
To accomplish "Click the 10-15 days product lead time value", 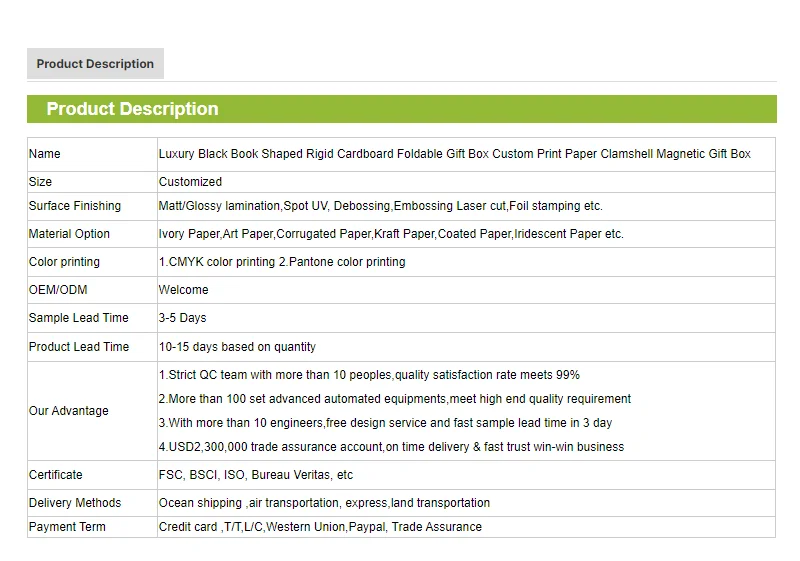I will coord(237,347).
